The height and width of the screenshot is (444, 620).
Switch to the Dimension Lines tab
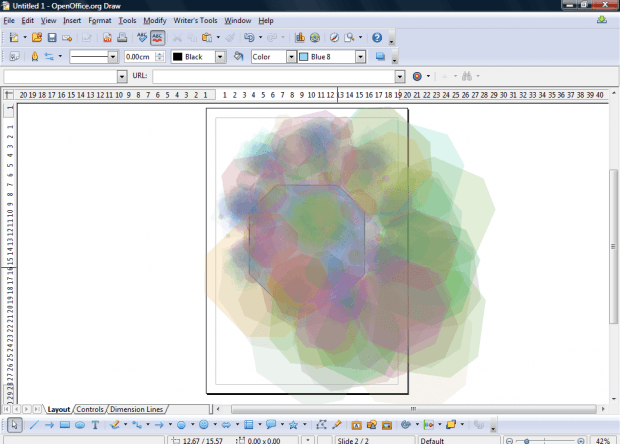click(x=137, y=409)
